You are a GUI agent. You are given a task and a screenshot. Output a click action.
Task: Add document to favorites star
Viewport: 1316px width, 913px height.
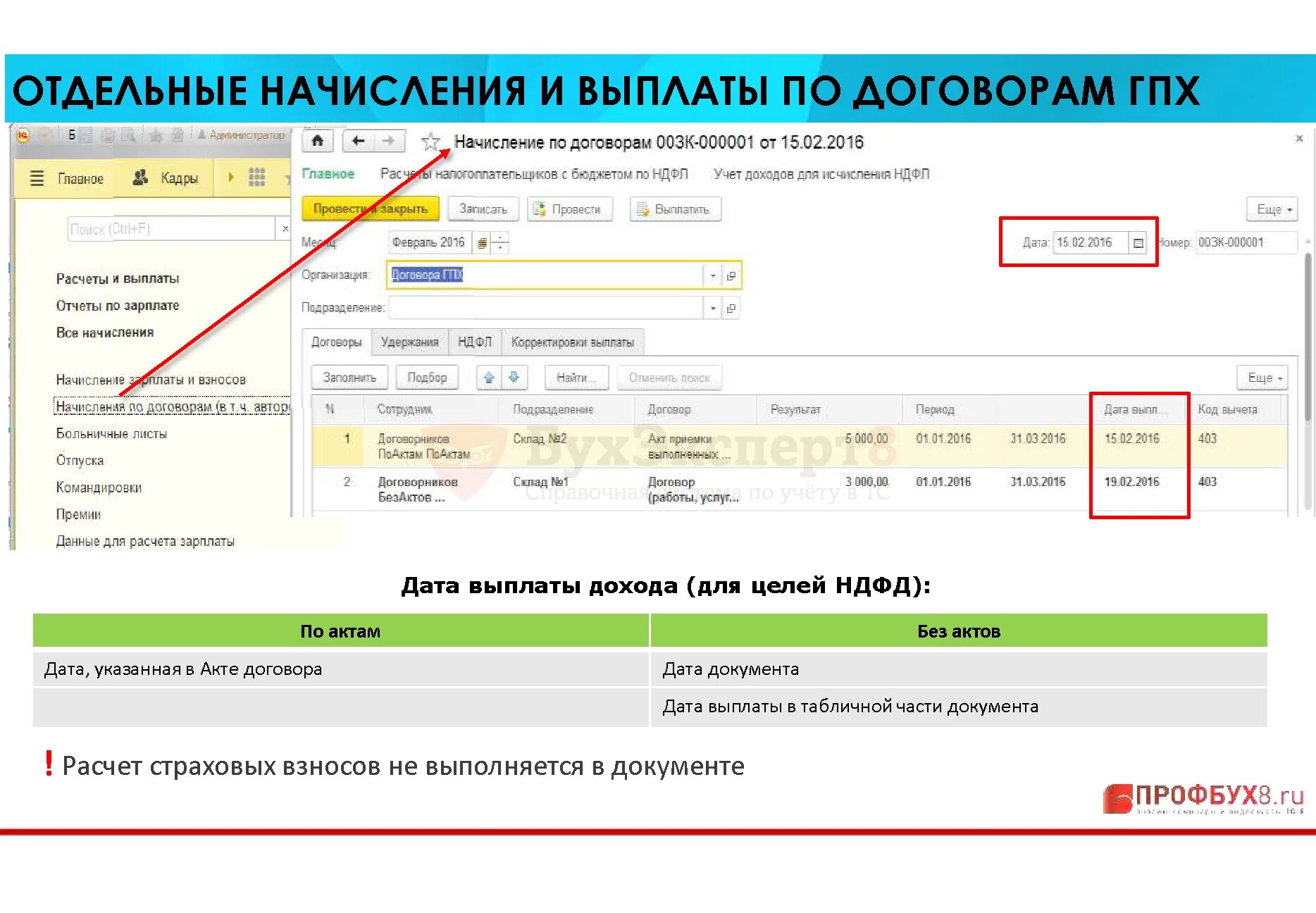point(430,142)
